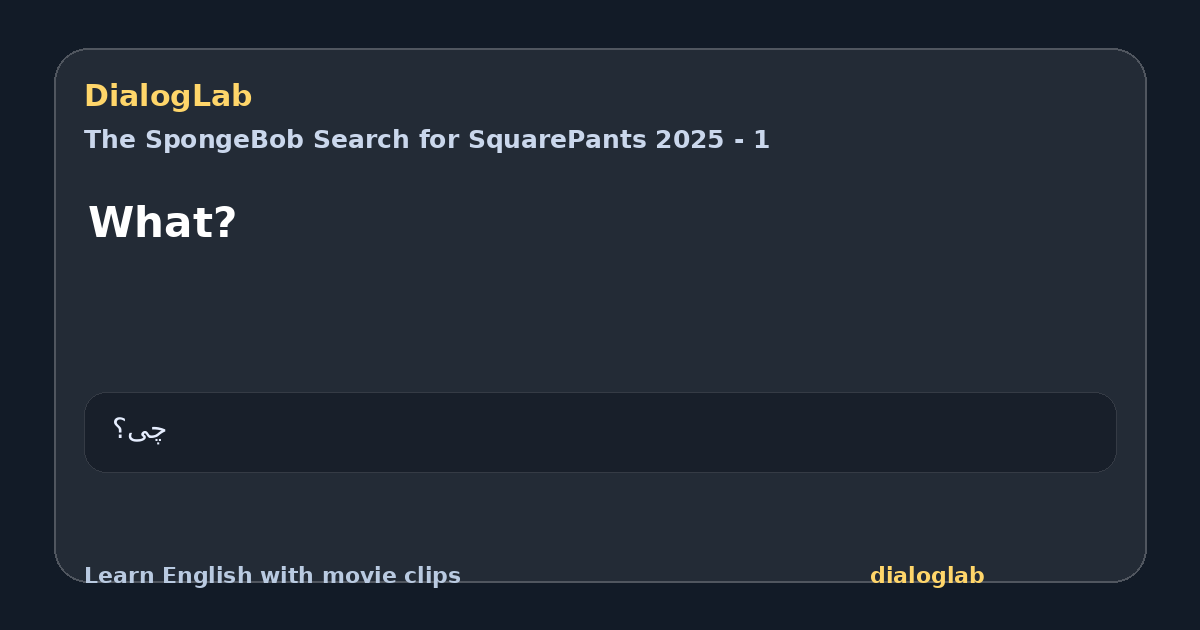Image resolution: width=1200 pixels, height=630 pixels.
Task: Select the SpongeBob movie title line
Action: click(x=427, y=140)
